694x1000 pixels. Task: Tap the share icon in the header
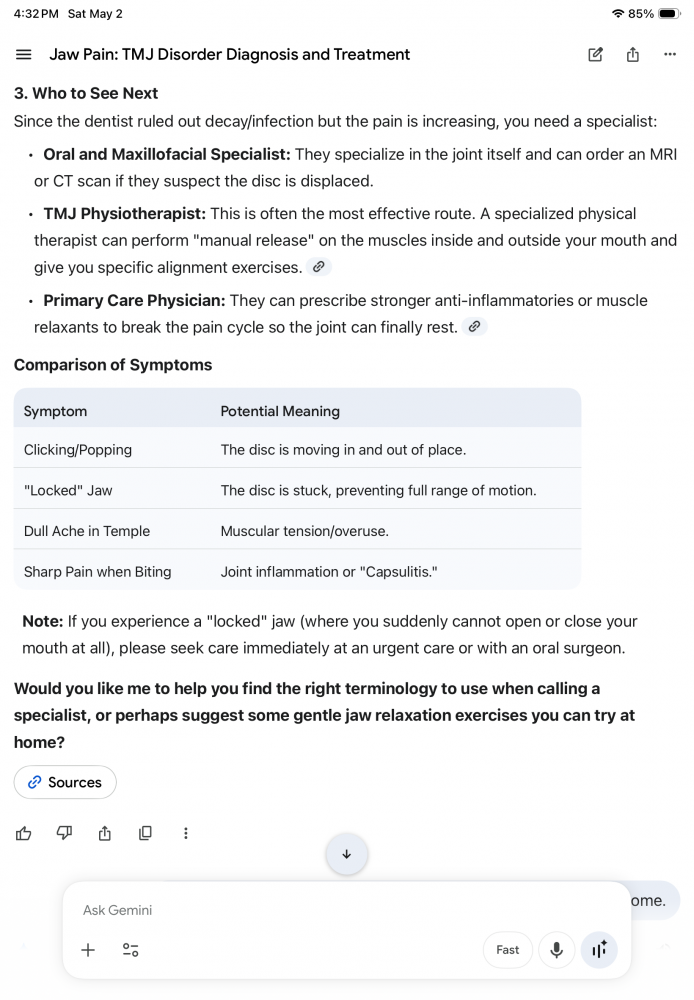(x=632, y=55)
